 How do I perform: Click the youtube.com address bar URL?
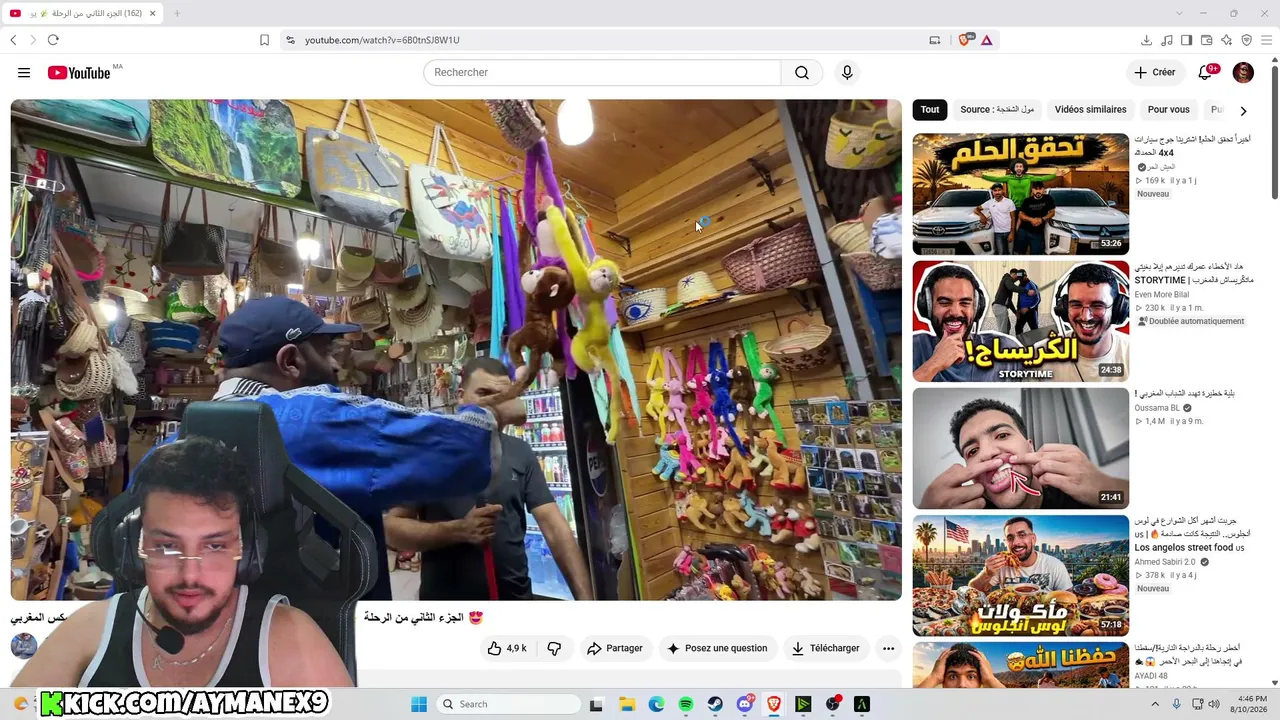(x=382, y=40)
